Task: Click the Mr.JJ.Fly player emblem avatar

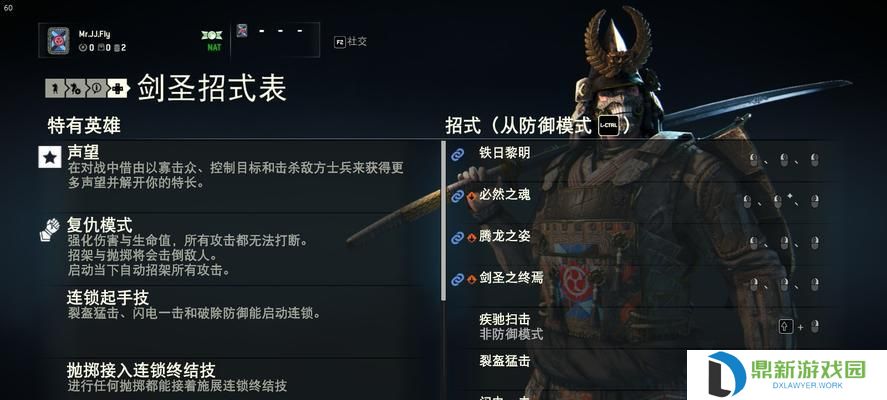Action: pyautogui.click(x=58, y=41)
